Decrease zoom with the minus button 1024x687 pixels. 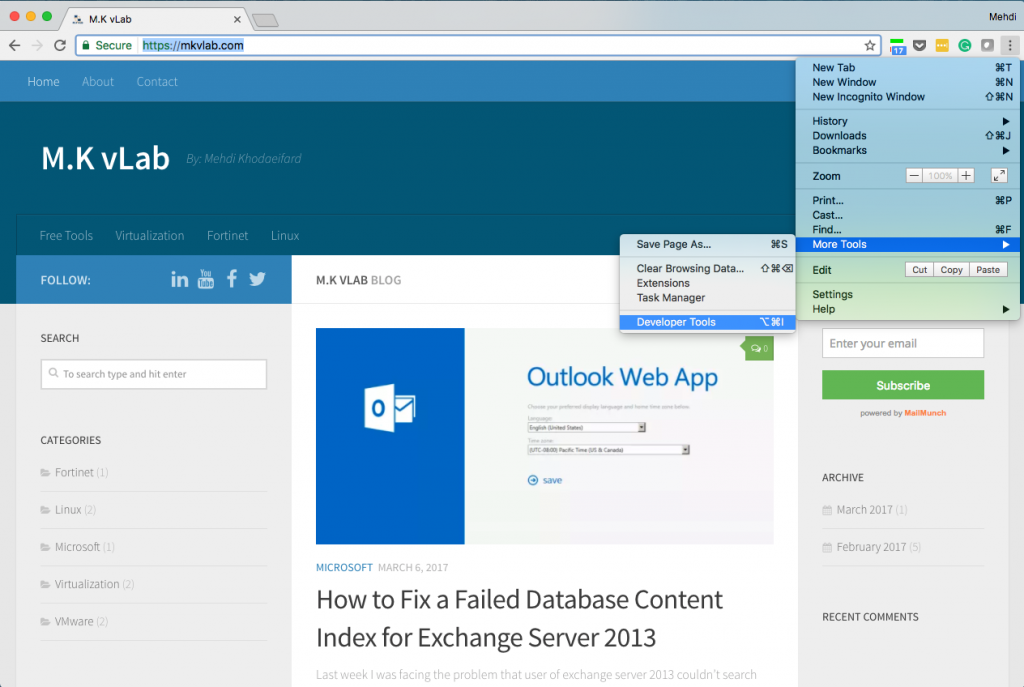(x=914, y=176)
